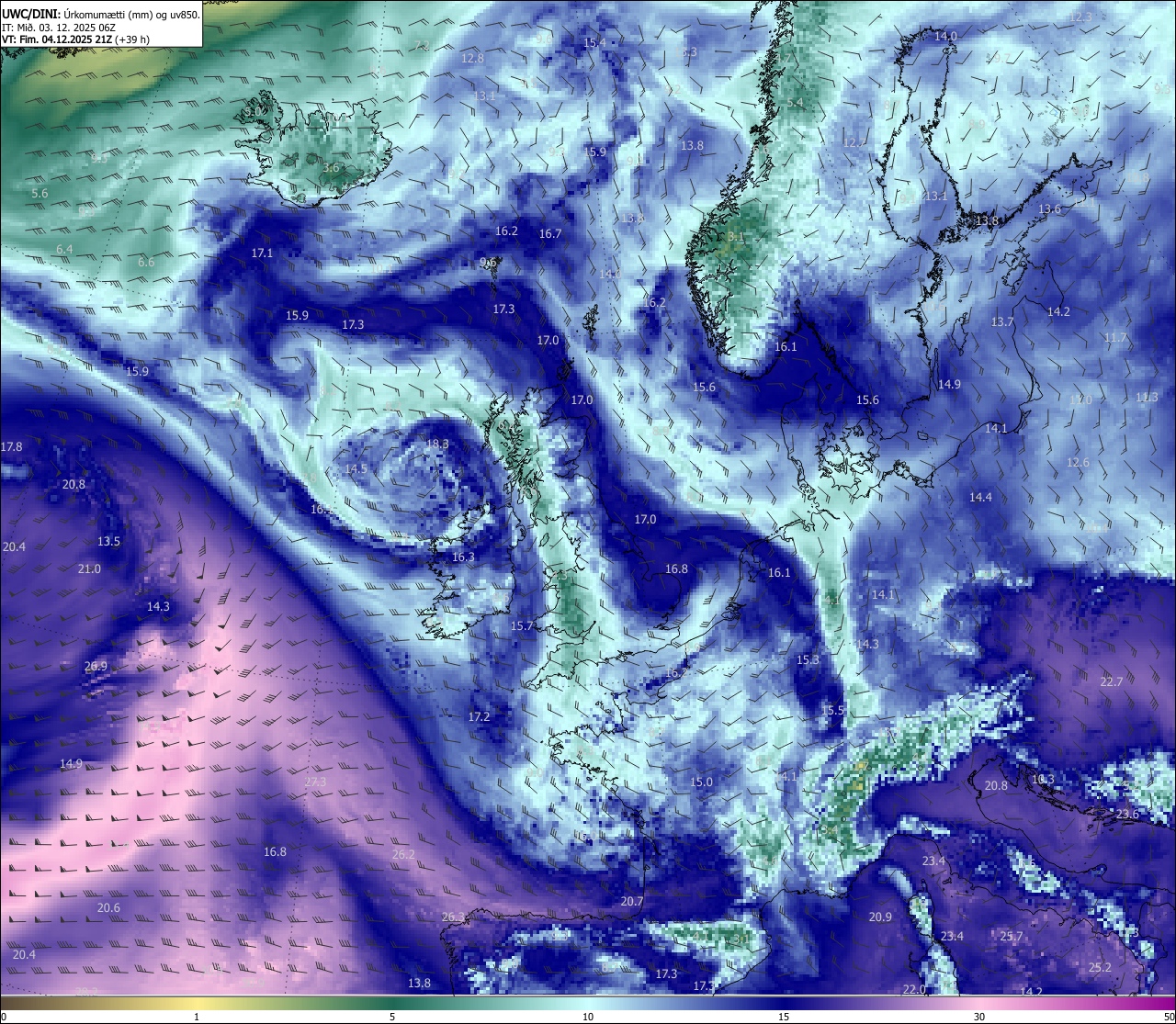
Task: Click the 22.7 value at the right edge
Action: pyautogui.click(x=1112, y=681)
